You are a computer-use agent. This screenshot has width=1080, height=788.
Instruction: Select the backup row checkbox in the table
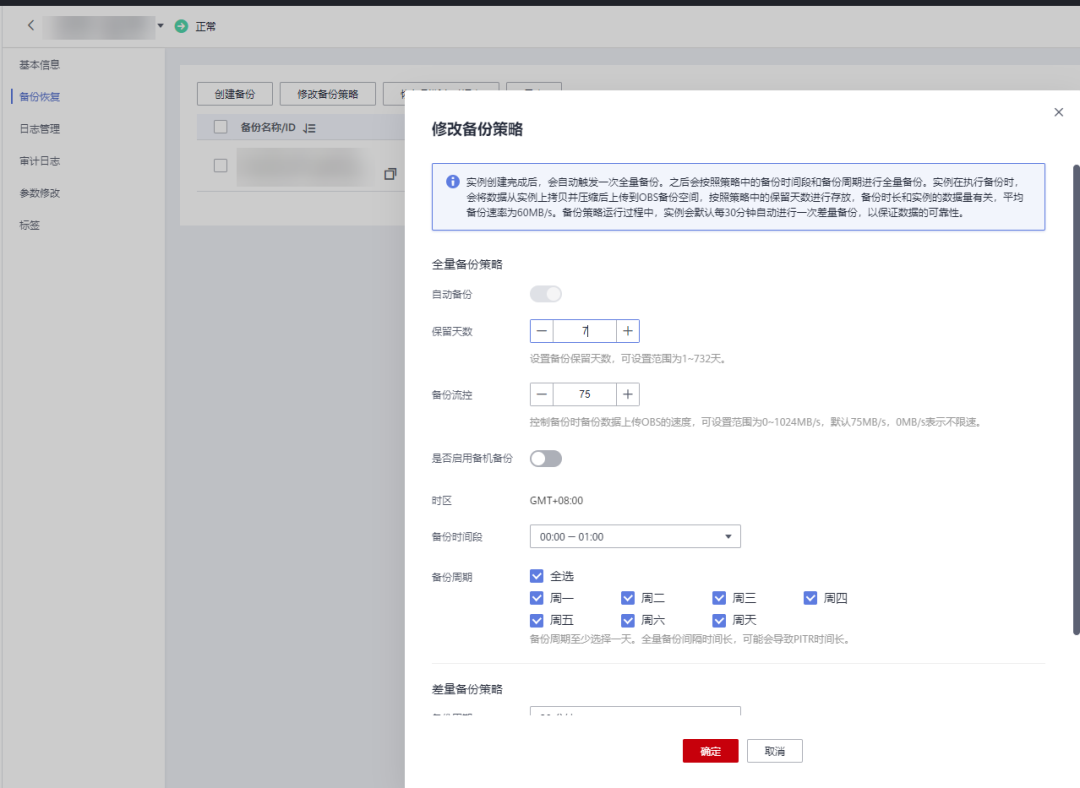218,166
